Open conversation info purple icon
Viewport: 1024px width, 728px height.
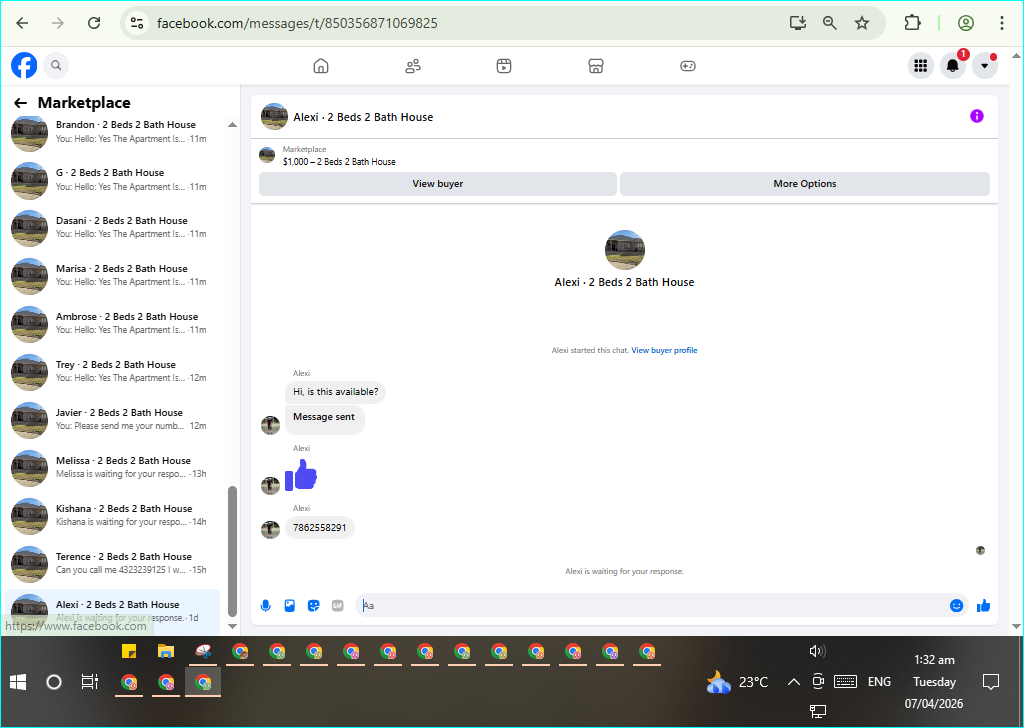[x=976, y=116]
